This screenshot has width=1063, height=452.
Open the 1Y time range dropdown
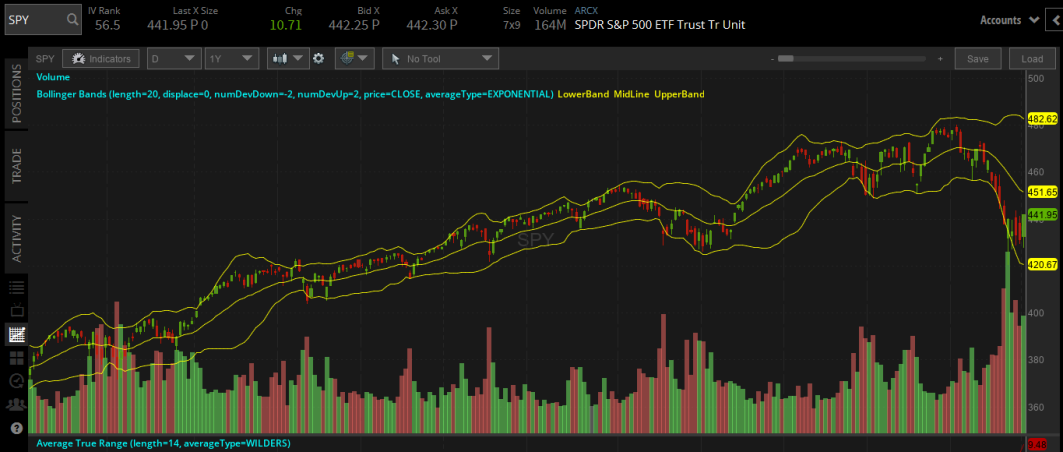[x=232, y=59]
